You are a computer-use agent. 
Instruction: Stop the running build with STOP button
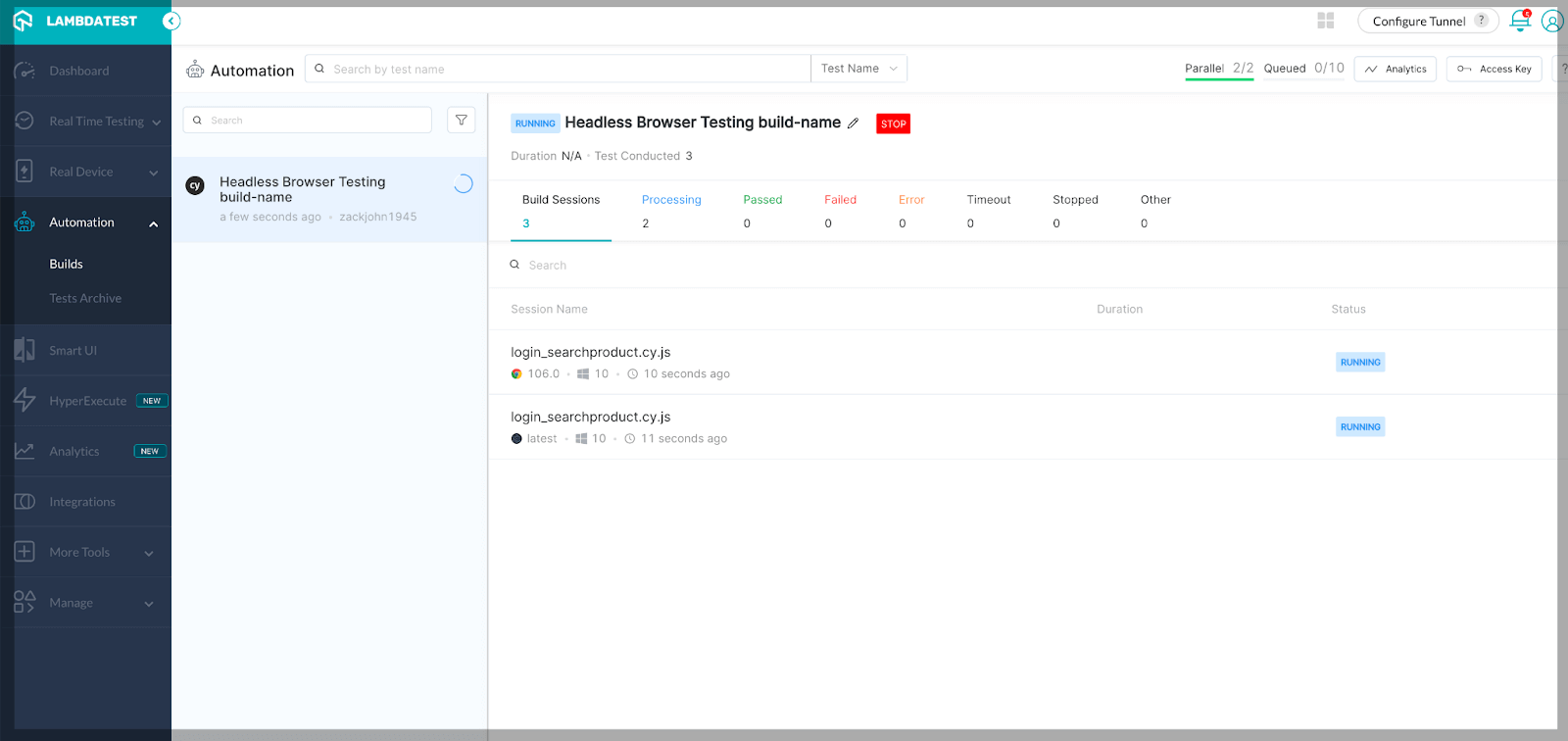click(x=893, y=123)
